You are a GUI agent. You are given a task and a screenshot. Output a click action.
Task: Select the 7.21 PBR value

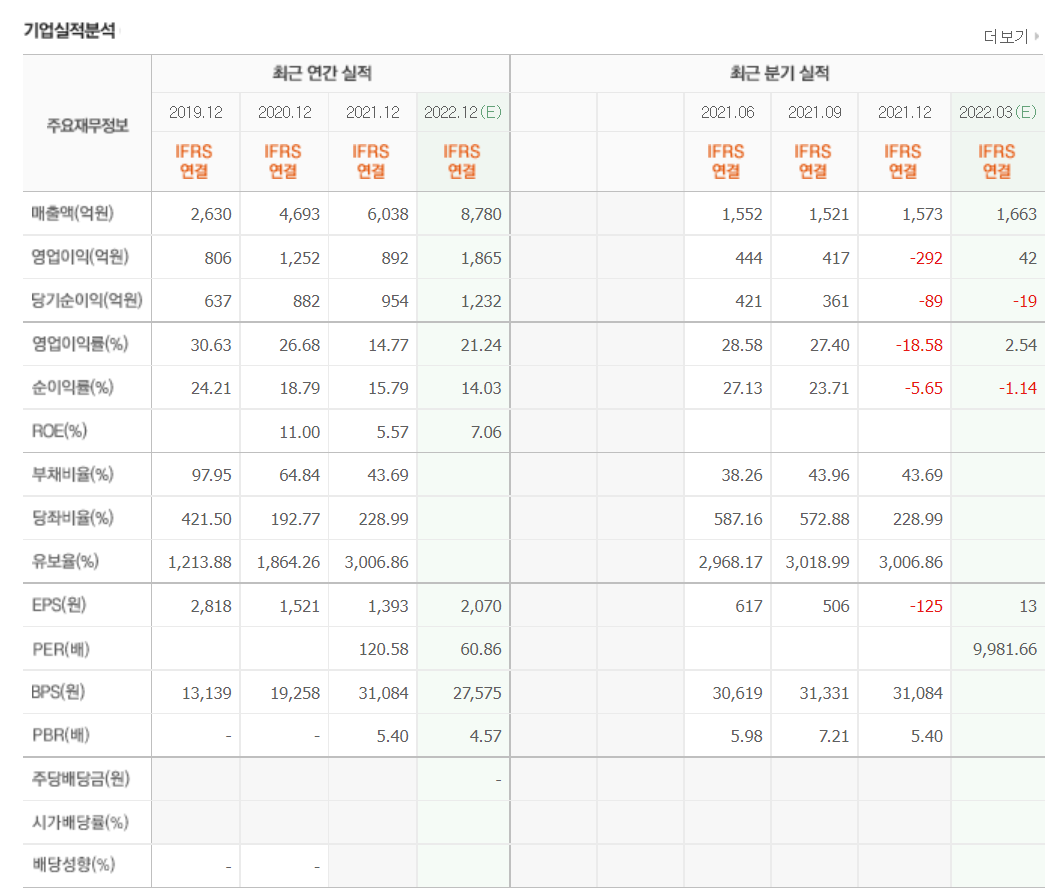[x=834, y=736]
